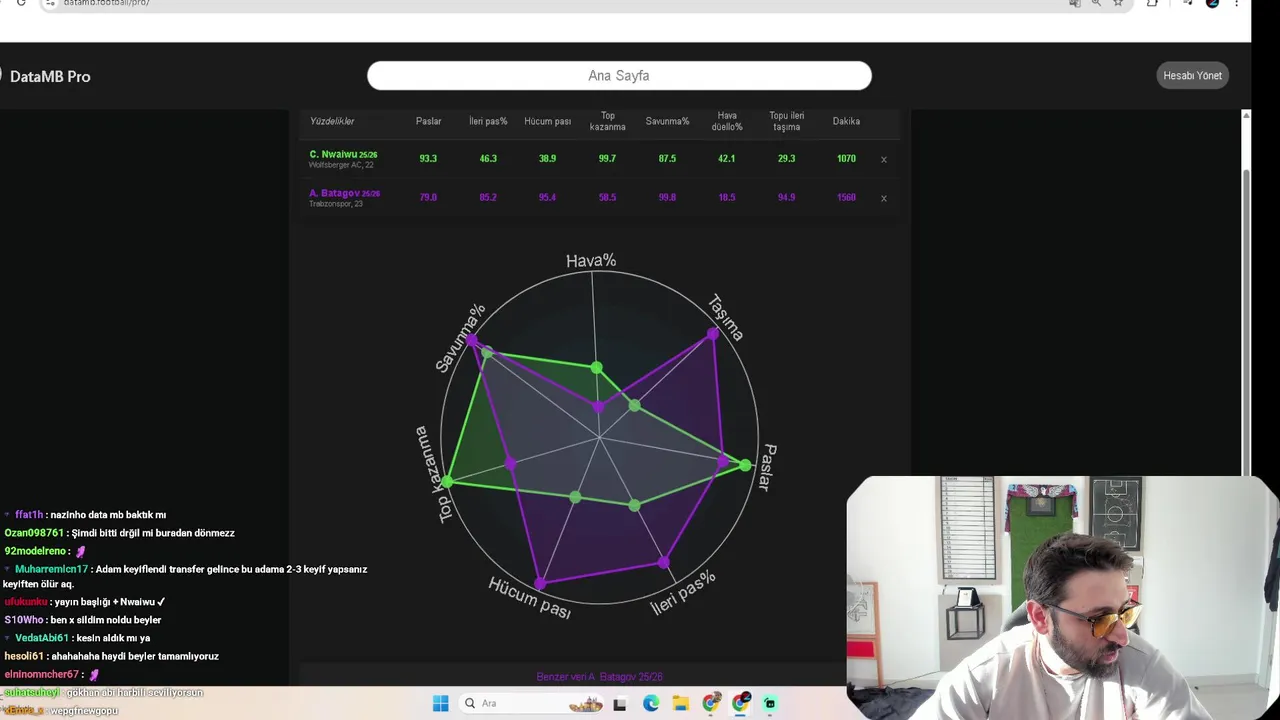Open the Chrome icon with the profile photo badge
The width and height of the screenshot is (1280, 720).
point(711,703)
